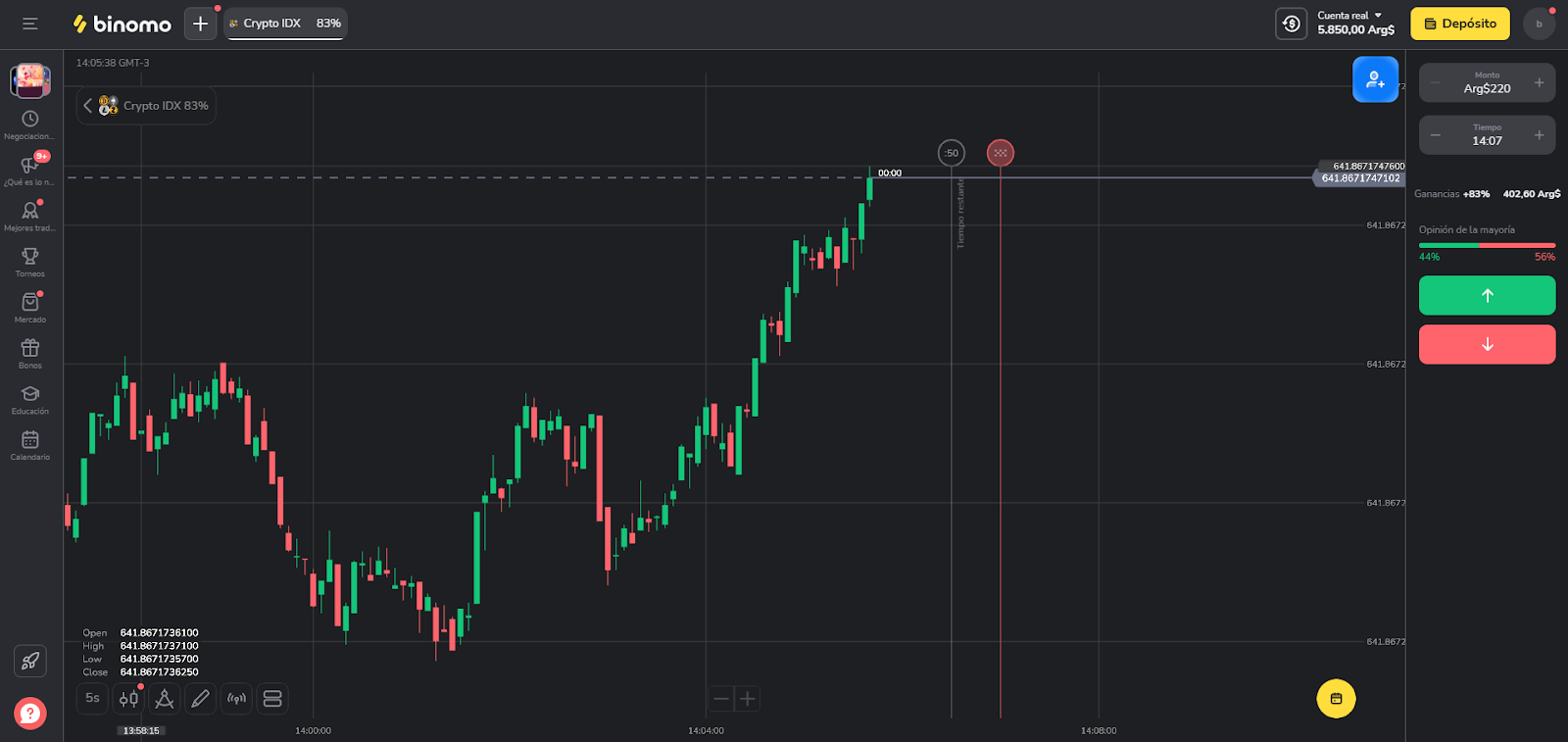Screen dimensions: 1568x742
Task: Select the pencil drawing tool
Action: 201,699
